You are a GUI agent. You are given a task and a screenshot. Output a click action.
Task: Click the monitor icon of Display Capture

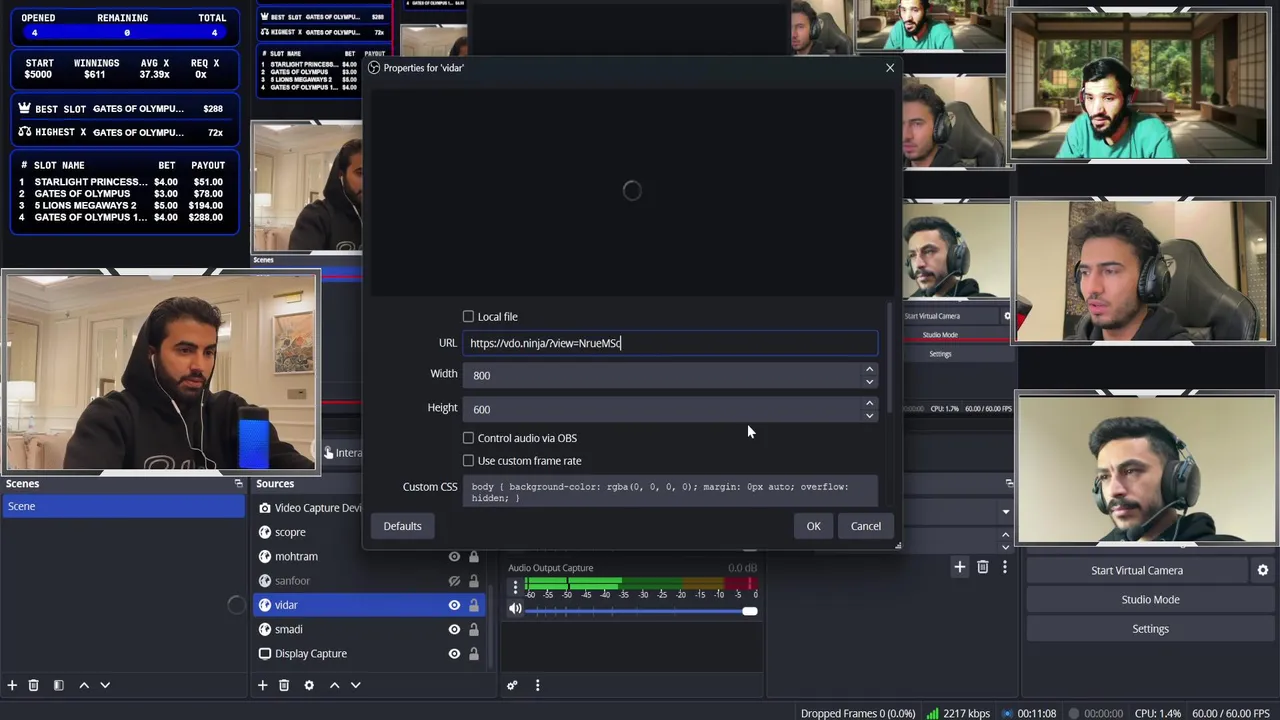265,653
